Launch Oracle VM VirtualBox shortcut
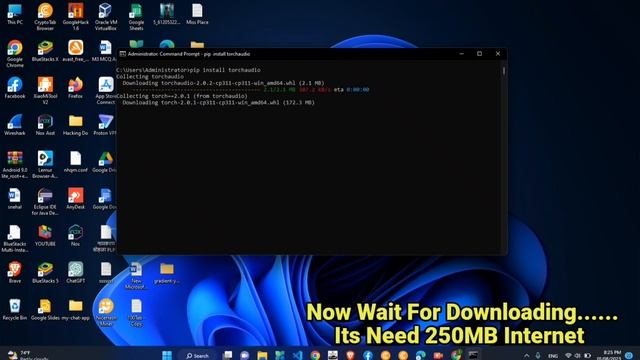Viewport: 640px width, 360px height. [x=106, y=16]
